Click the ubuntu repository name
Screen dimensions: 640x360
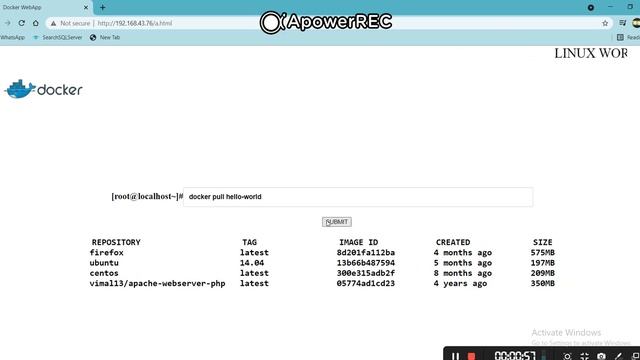(x=104, y=263)
